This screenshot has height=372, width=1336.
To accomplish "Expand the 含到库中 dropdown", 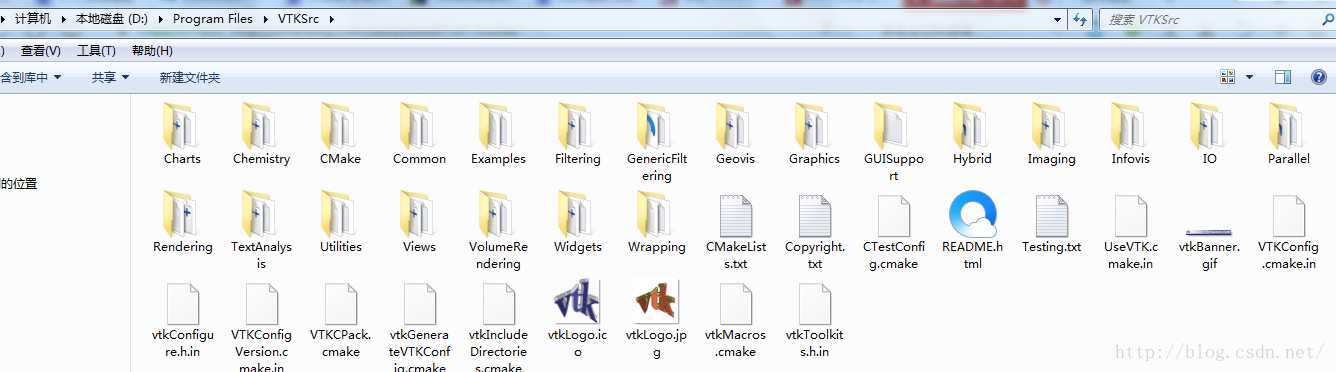I will tap(32, 77).
